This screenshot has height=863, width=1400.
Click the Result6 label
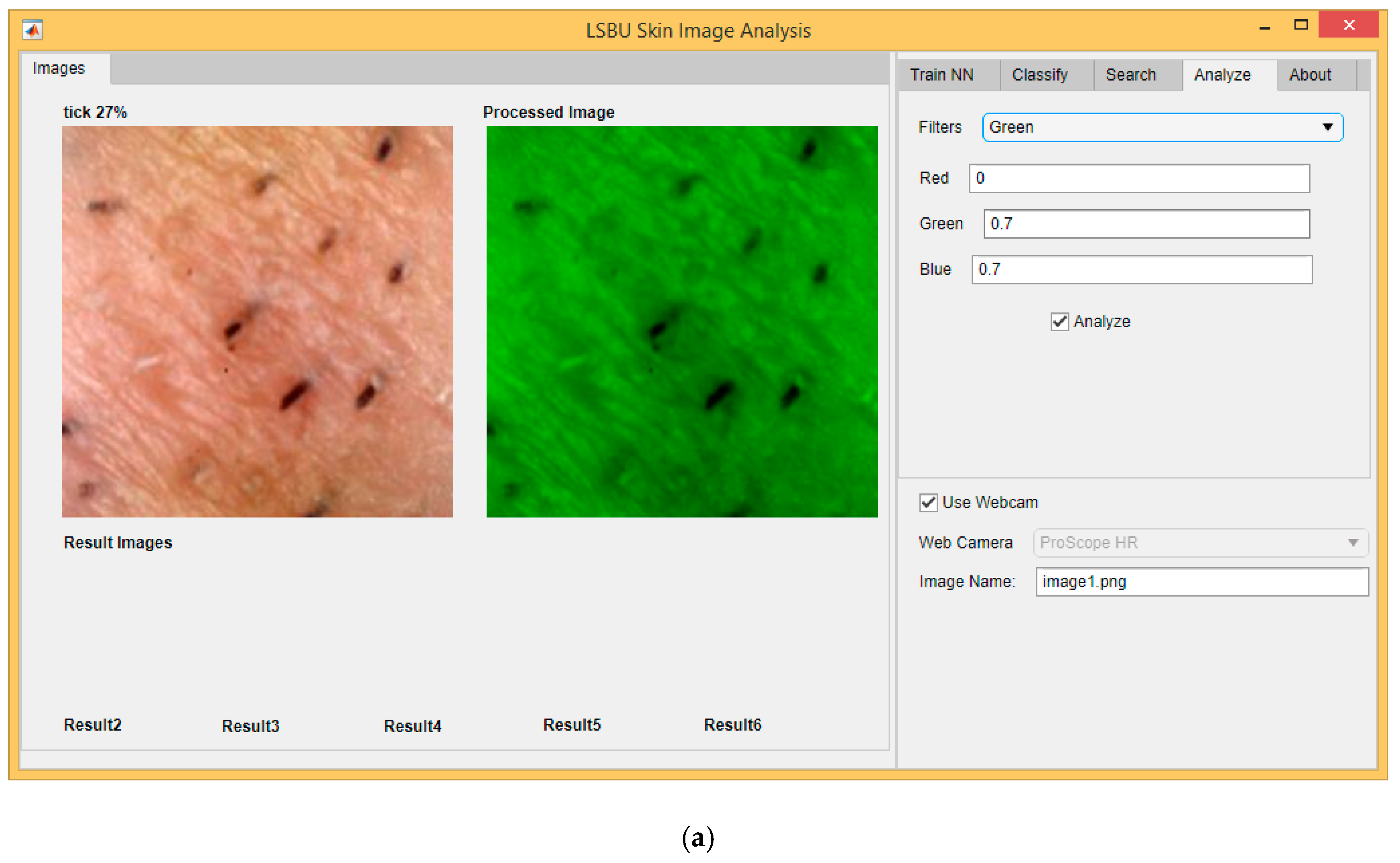[x=733, y=725]
